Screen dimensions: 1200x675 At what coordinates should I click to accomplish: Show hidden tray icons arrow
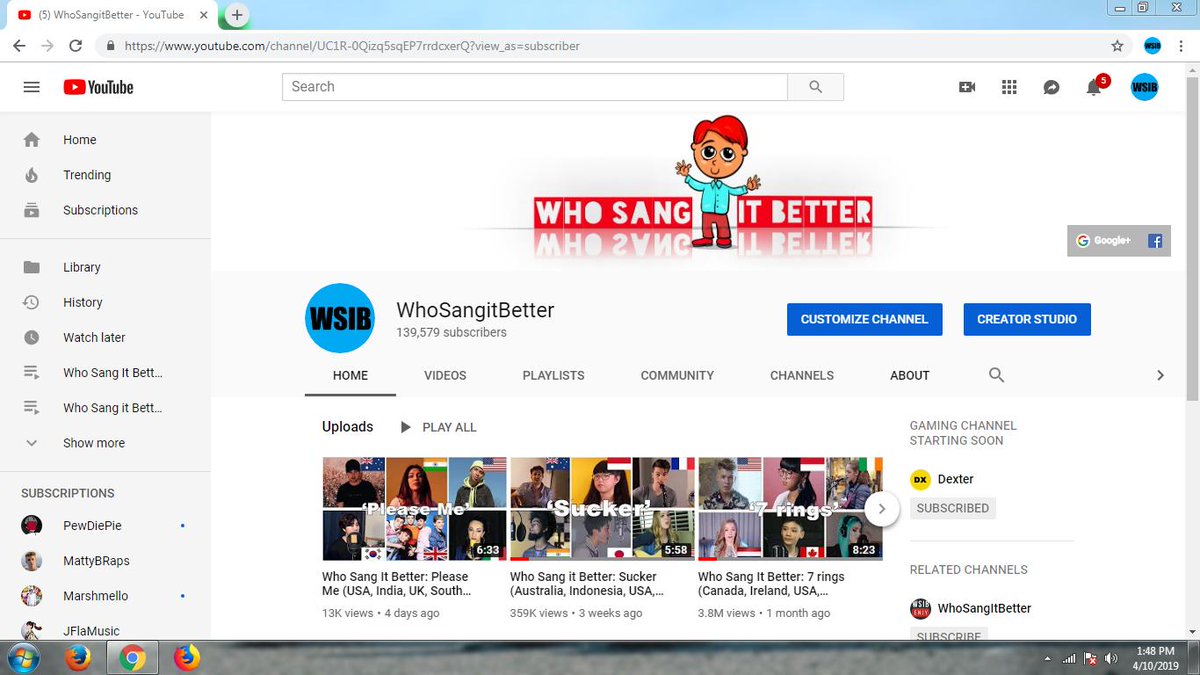(1047, 658)
